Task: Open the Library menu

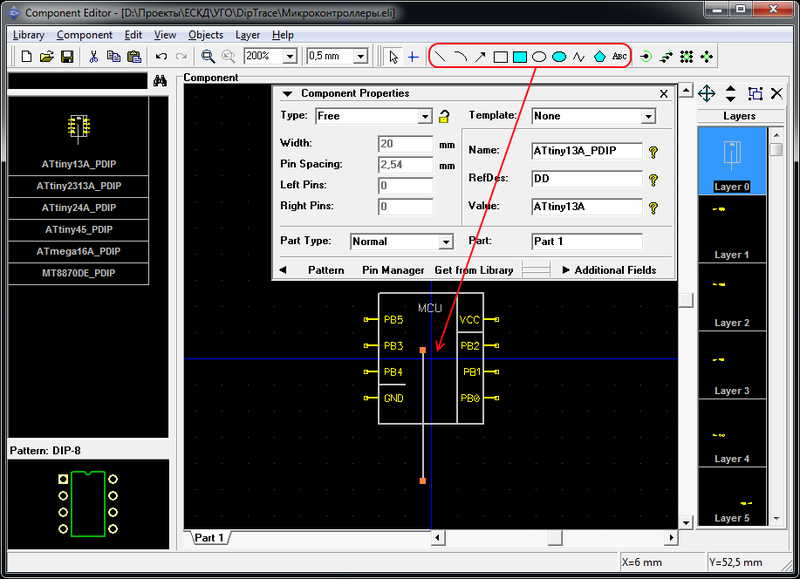Action: [x=29, y=35]
